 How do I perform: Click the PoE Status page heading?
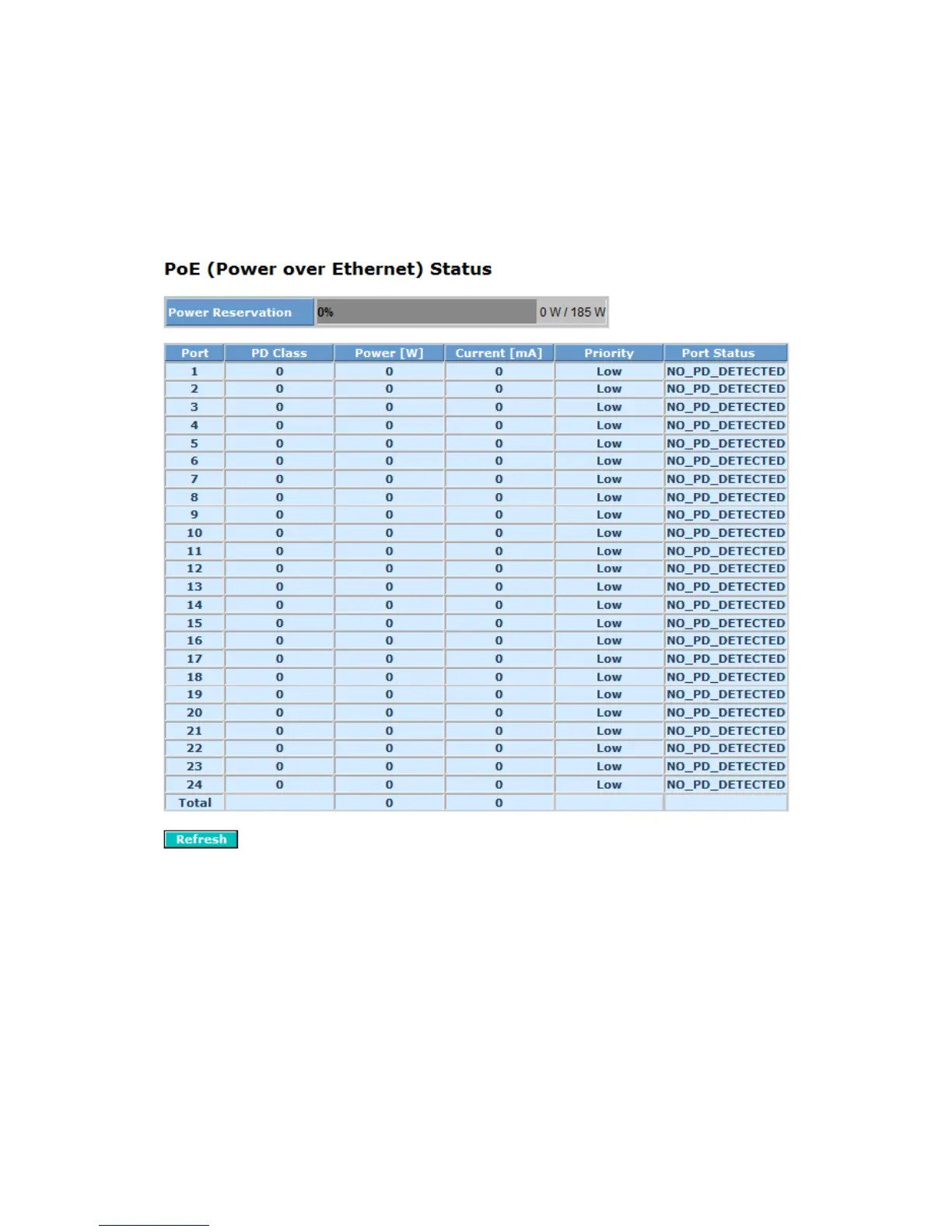[x=327, y=269]
